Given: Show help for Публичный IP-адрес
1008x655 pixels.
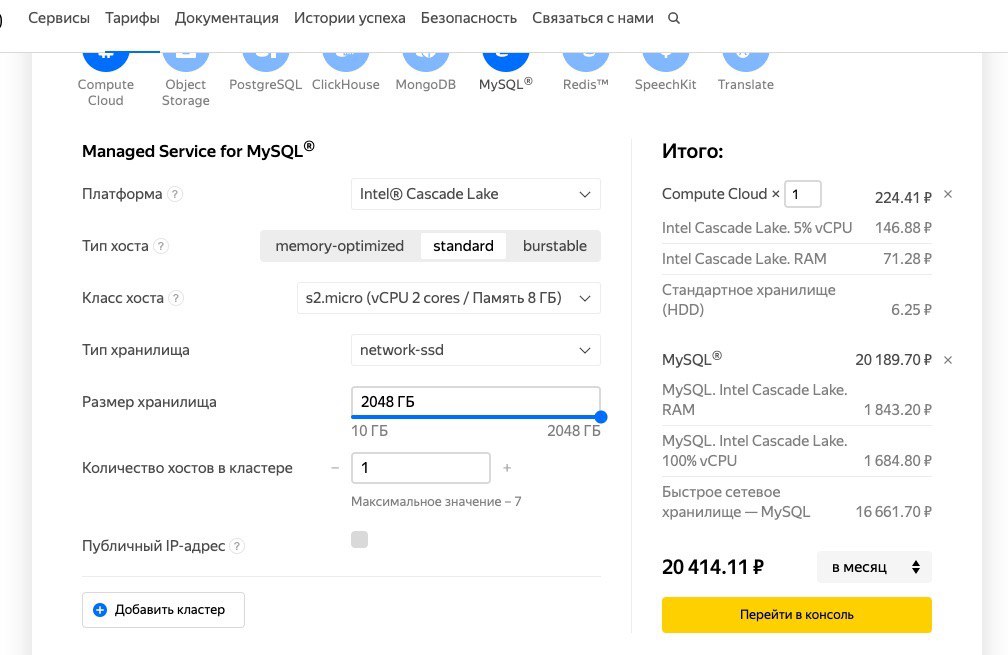Looking at the screenshot, I should pyautogui.click(x=237, y=546).
